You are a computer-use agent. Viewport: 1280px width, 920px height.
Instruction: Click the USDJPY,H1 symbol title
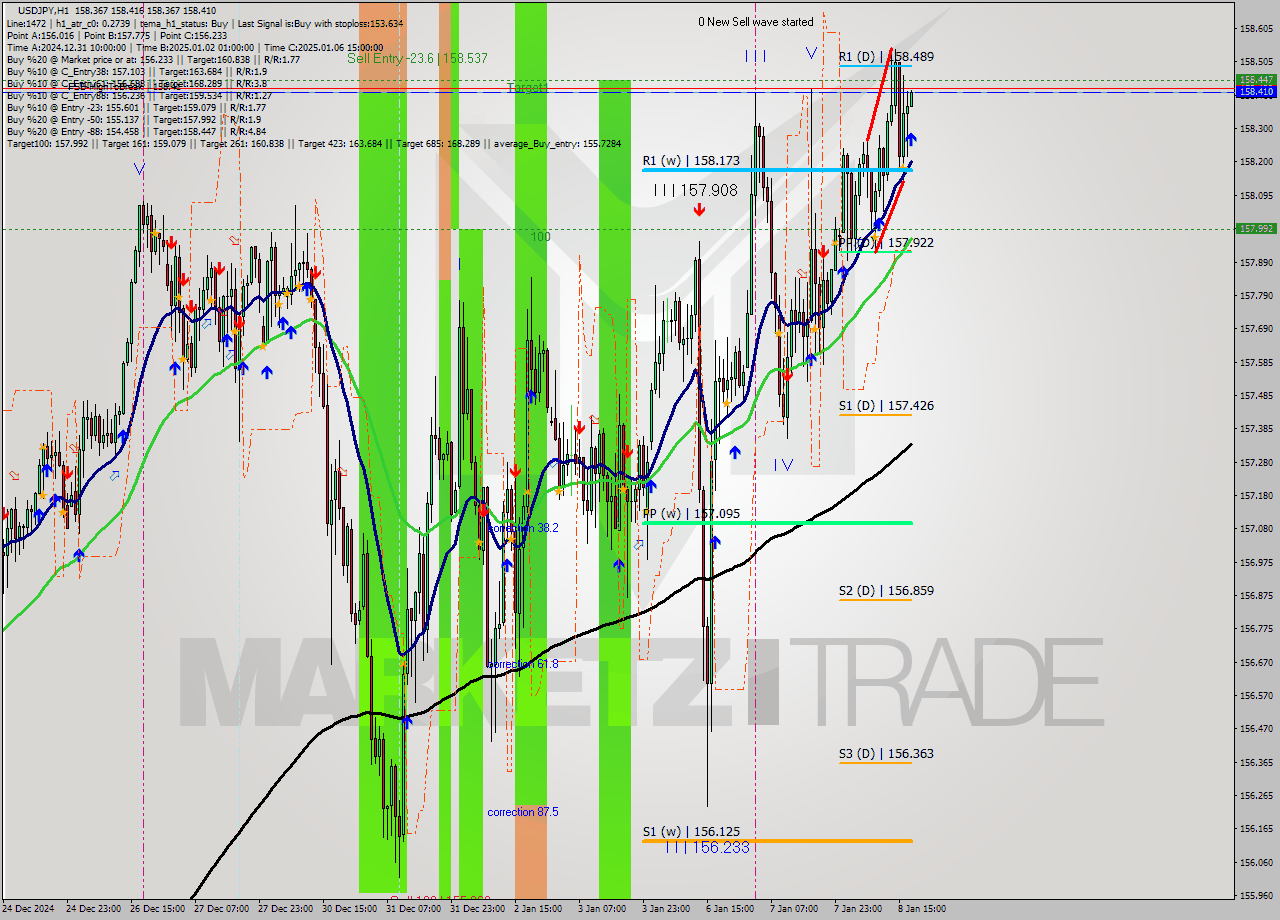click(43, 10)
